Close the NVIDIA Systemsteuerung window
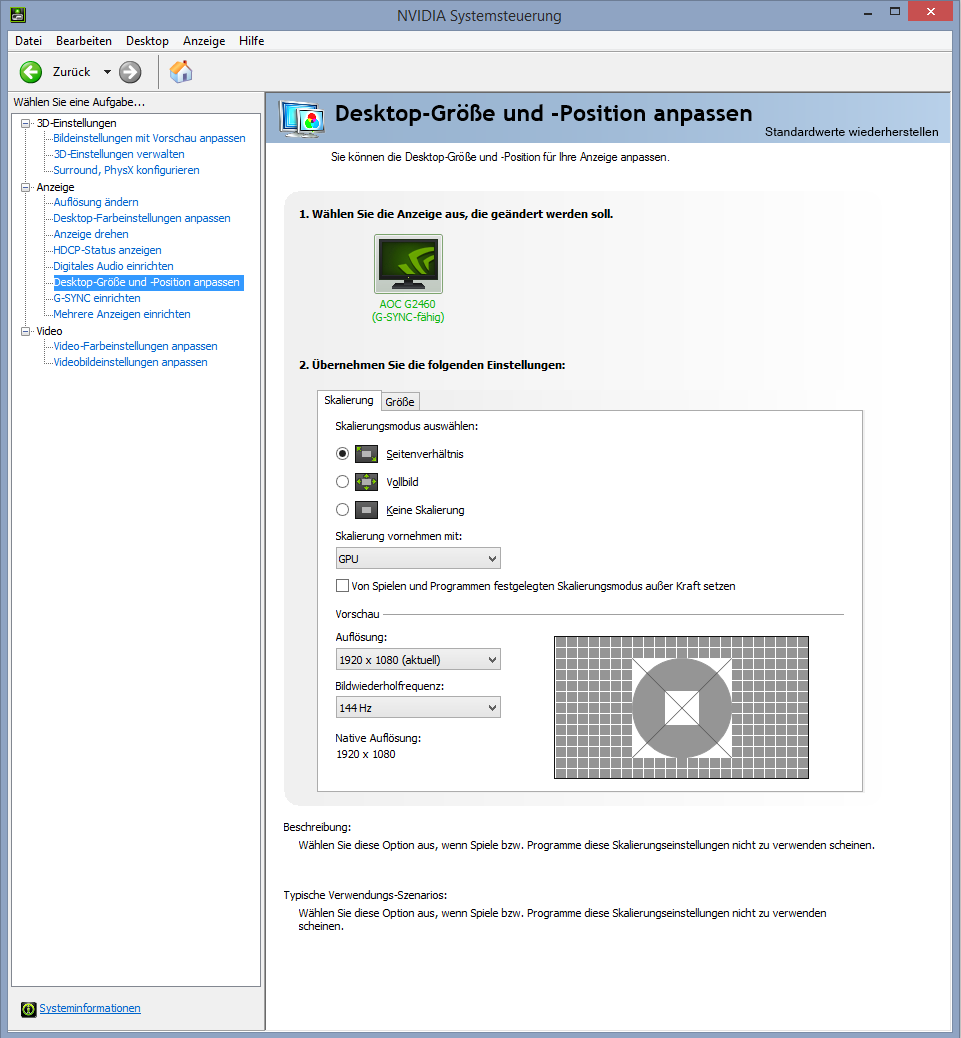Screen dimensions: 961x1038 pos(931,11)
